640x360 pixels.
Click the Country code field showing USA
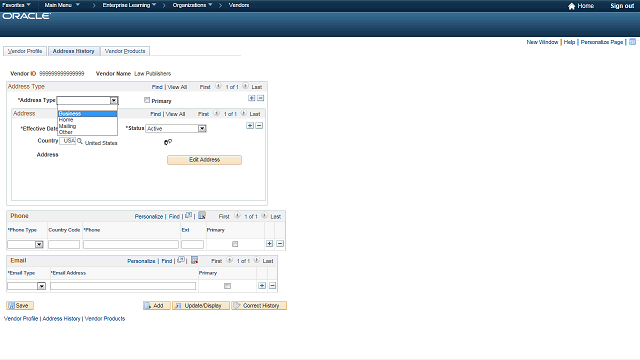(x=68, y=141)
